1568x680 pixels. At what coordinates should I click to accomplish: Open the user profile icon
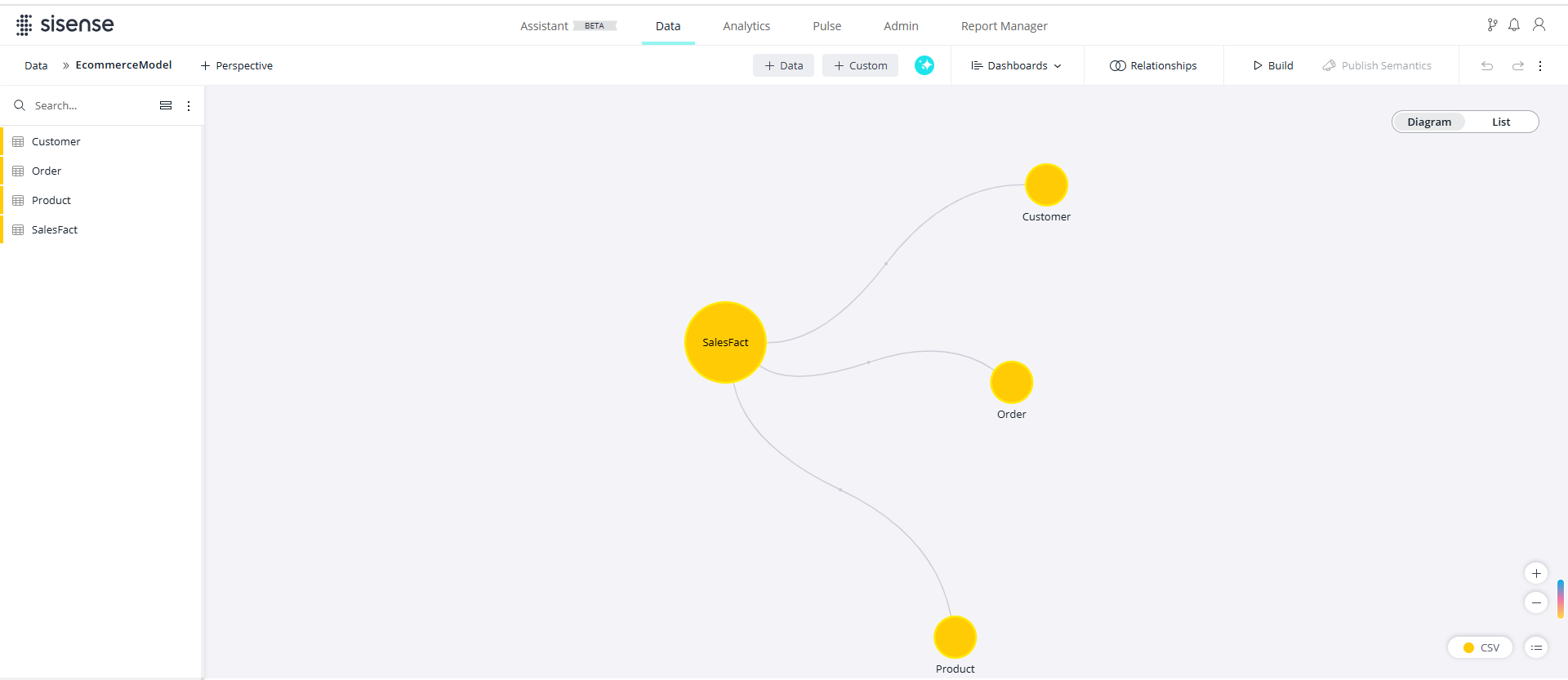[1539, 25]
